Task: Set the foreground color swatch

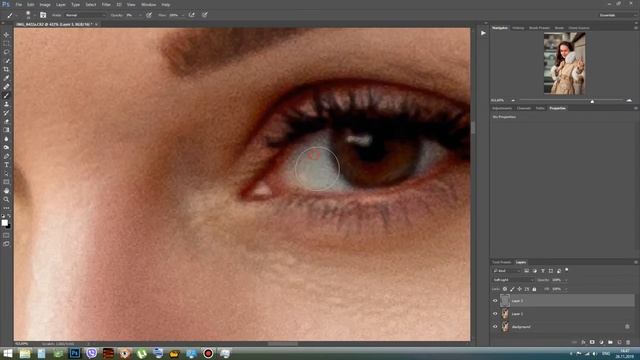Action: coord(4,222)
